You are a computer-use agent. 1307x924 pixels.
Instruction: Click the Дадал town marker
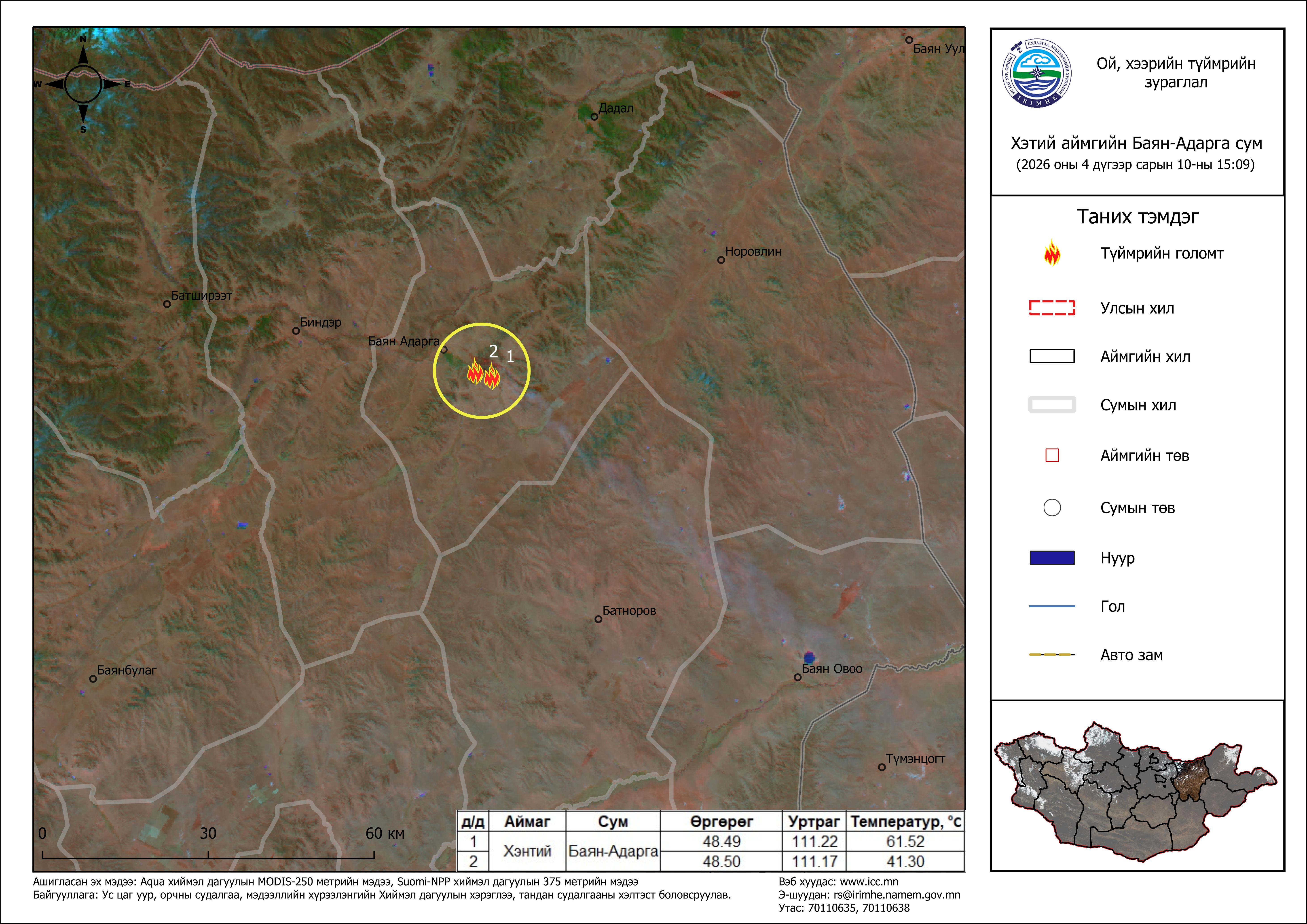click(x=594, y=117)
